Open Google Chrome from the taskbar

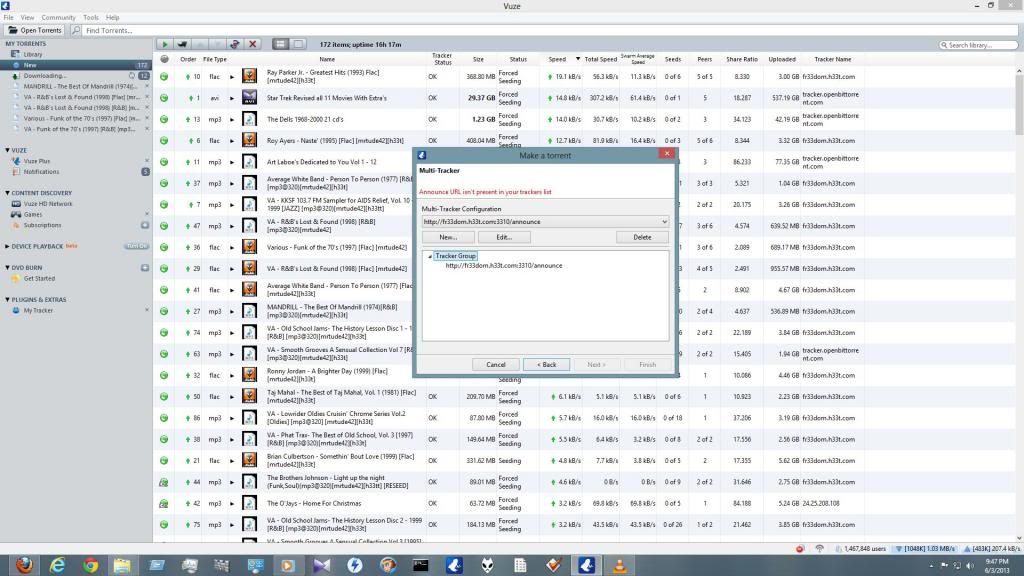90,566
